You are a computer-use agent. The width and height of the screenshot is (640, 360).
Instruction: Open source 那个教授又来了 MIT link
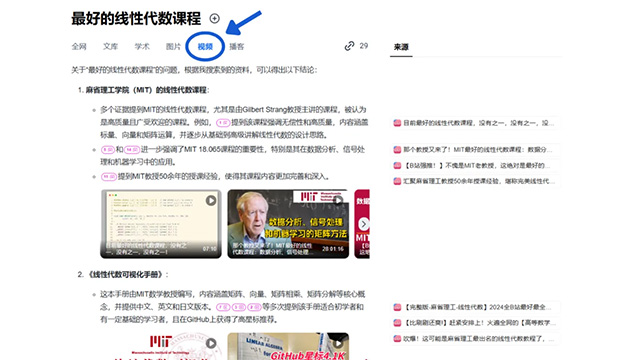(x=474, y=150)
